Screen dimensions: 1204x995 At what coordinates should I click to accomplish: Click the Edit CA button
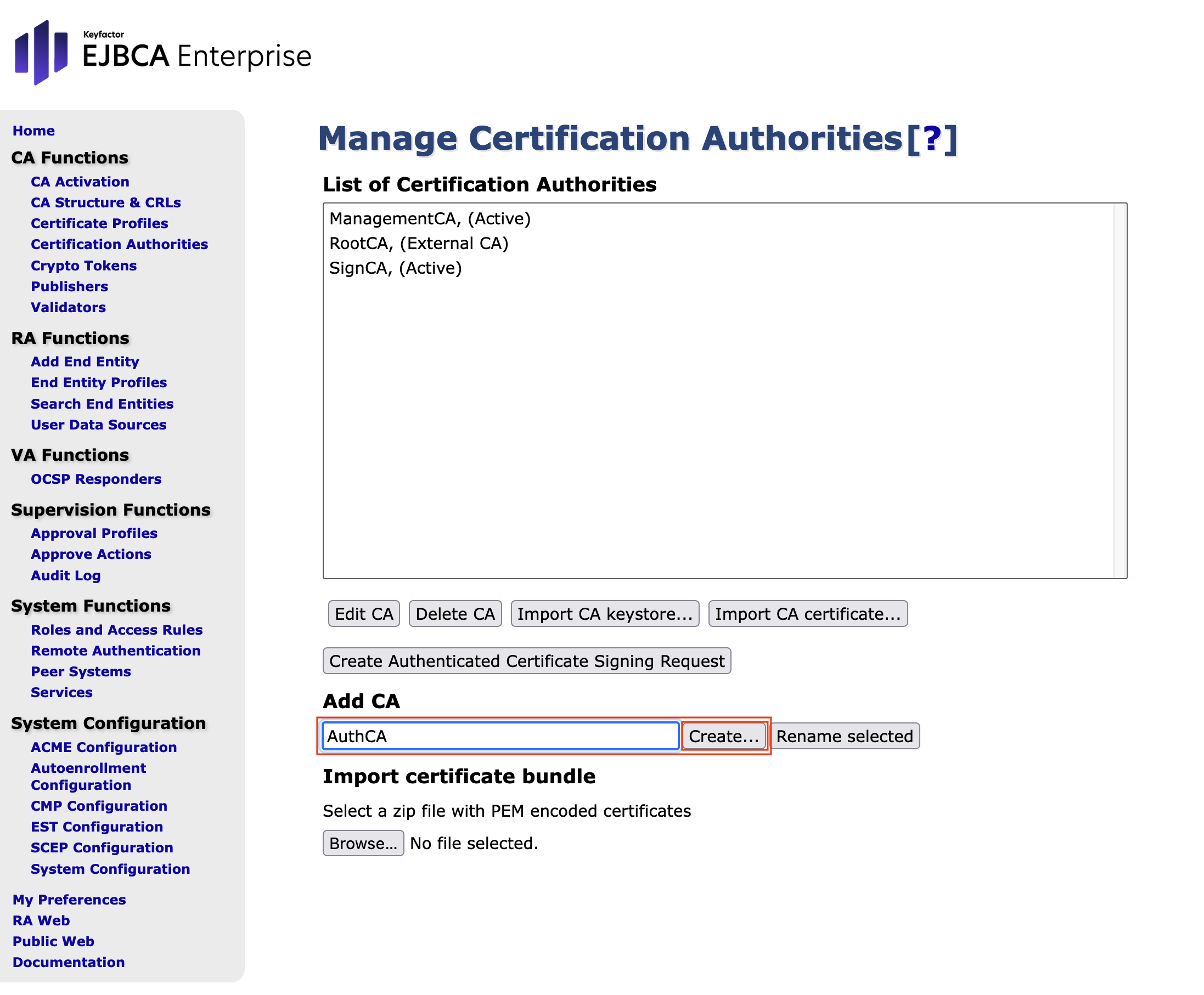[363, 614]
